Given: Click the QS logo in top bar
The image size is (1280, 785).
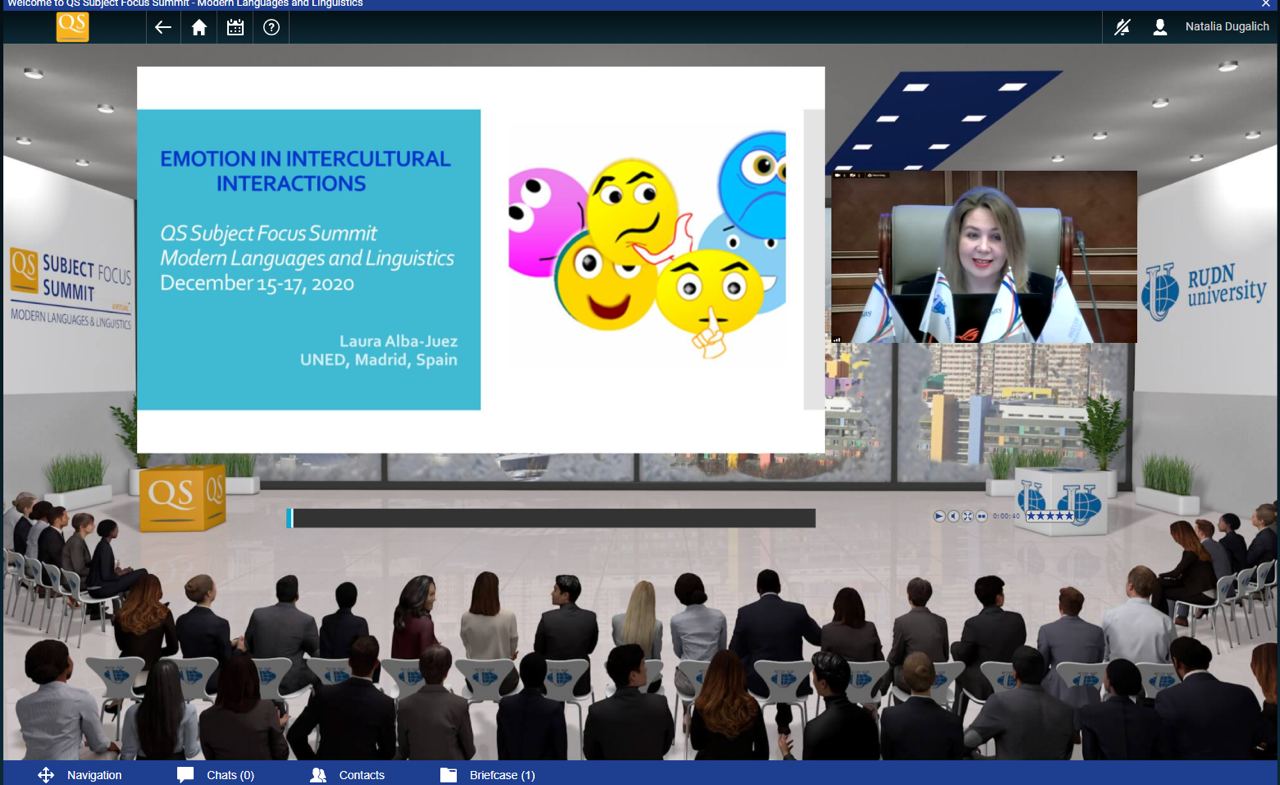Looking at the screenshot, I should tap(73, 26).
